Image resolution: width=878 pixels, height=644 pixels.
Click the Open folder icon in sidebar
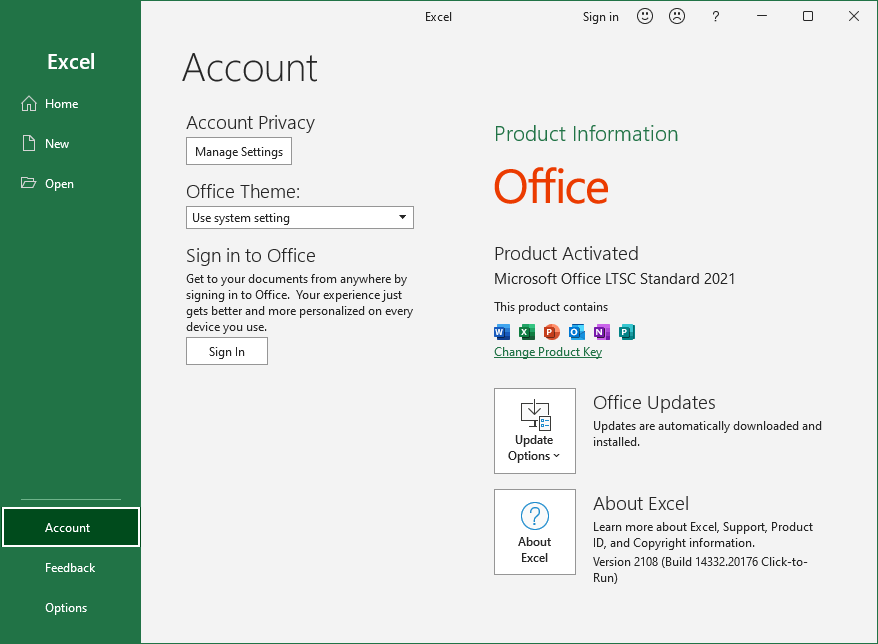(x=28, y=183)
